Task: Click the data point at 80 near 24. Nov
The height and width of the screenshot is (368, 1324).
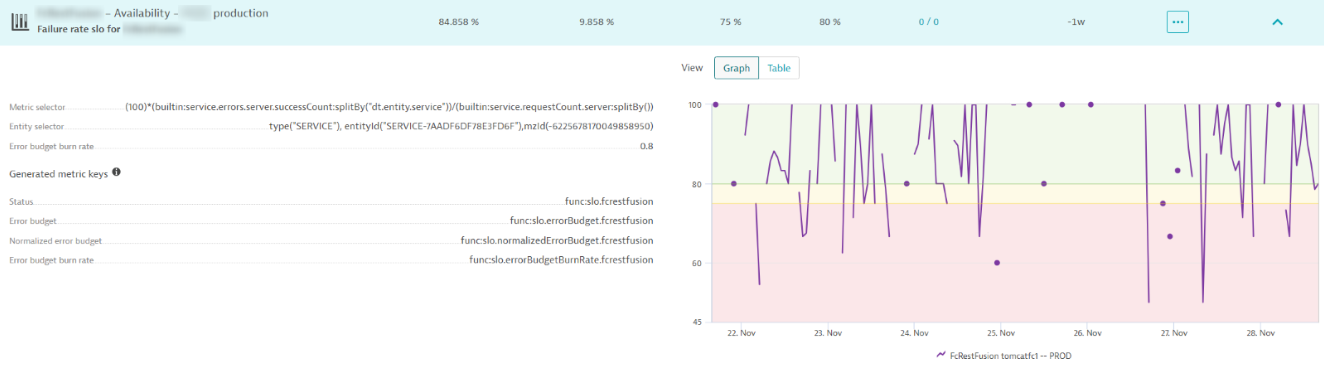Action: [x=907, y=184]
